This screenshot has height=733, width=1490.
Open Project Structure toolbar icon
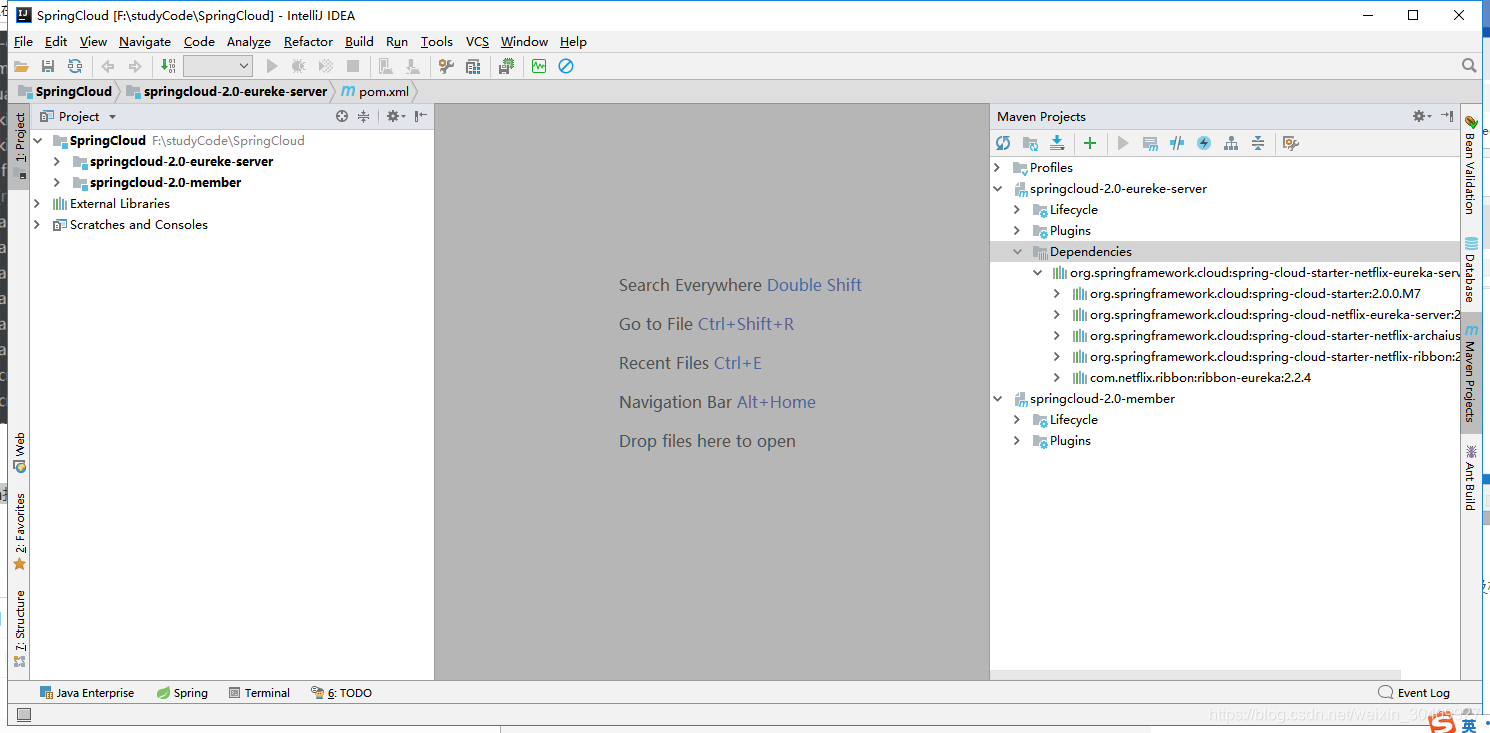pos(473,66)
